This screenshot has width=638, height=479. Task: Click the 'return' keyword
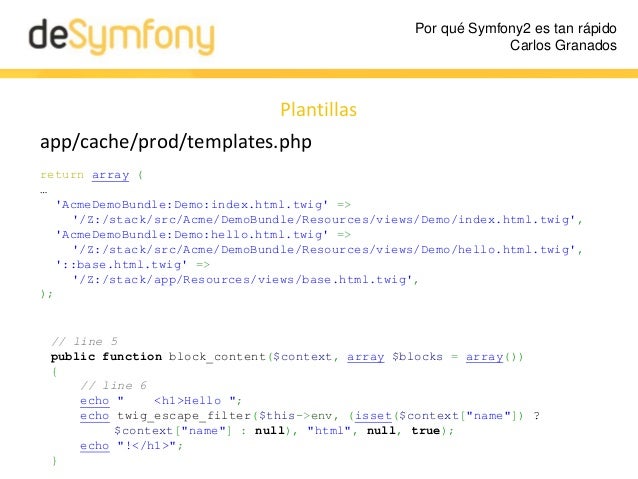point(62,175)
